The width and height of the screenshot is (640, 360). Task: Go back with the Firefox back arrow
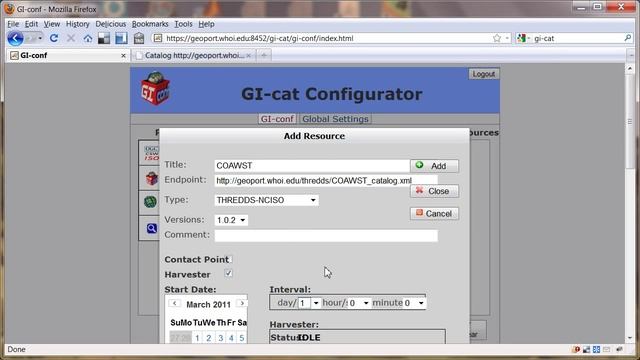click(16, 38)
